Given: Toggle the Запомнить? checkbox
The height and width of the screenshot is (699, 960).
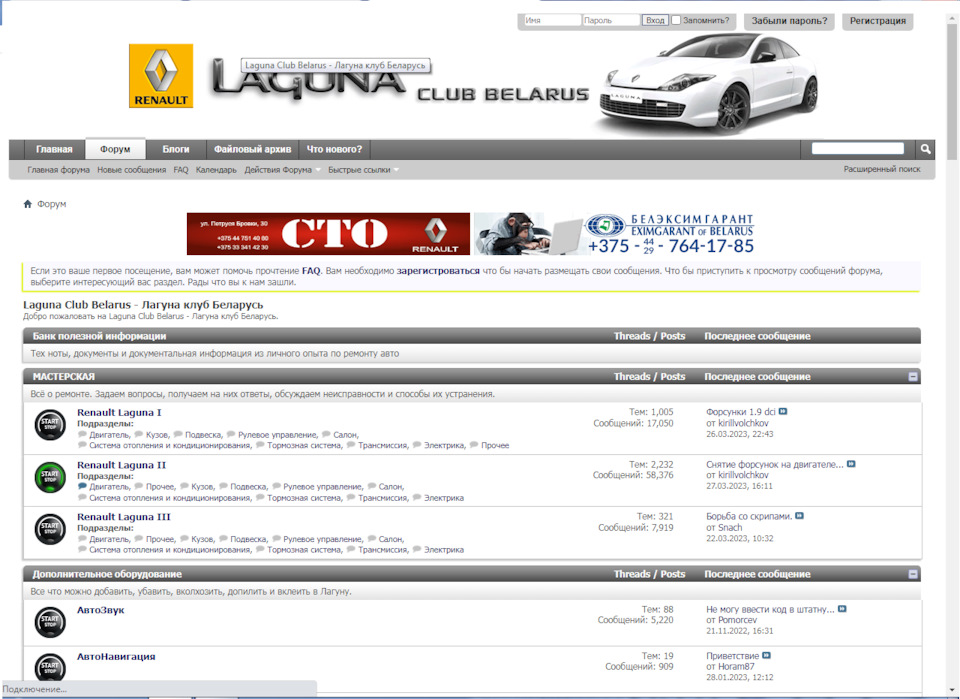Looking at the screenshot, I should 676,20.
